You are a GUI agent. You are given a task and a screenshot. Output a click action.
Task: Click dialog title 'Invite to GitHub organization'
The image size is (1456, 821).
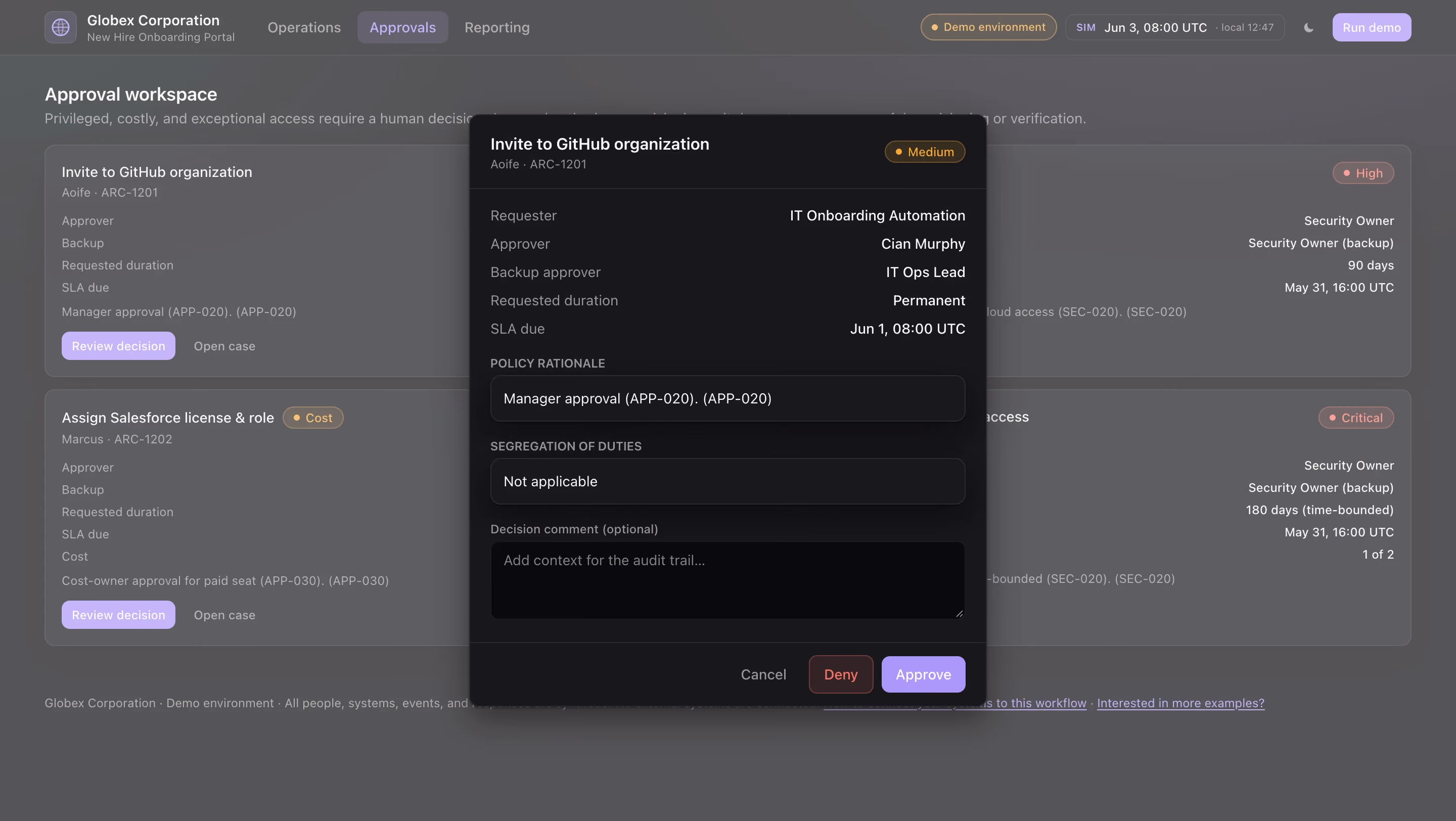point(599,144)
